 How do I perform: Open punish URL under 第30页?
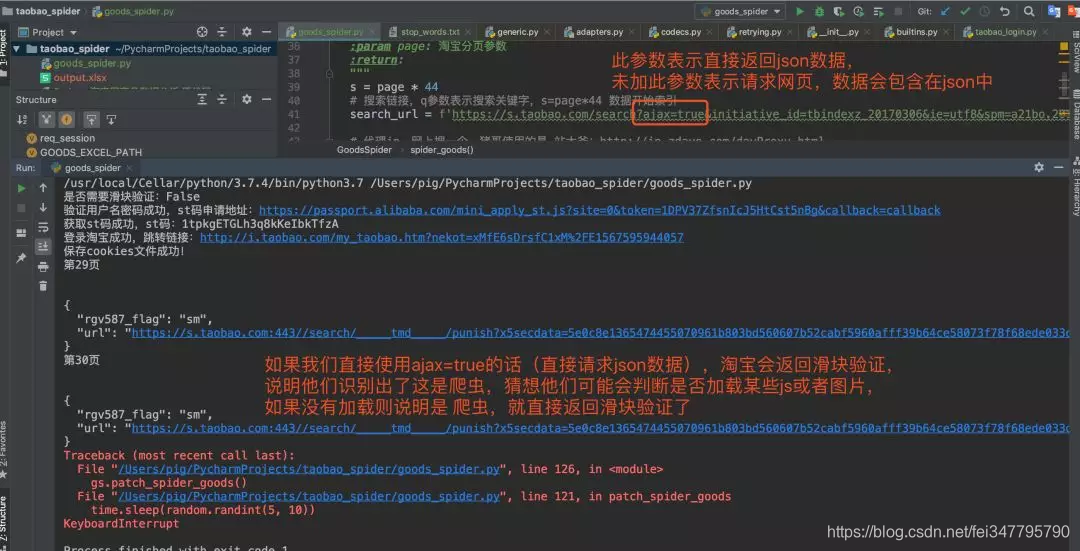(x=601, y=428)
